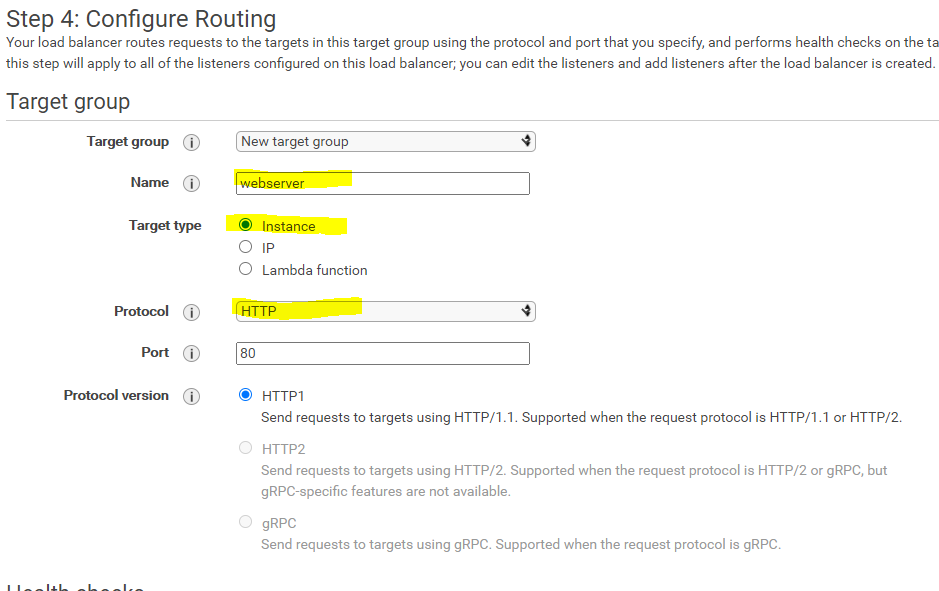Click info icon beside Name label
This screenshot has width=939, height=591.
tap(191, 183)
